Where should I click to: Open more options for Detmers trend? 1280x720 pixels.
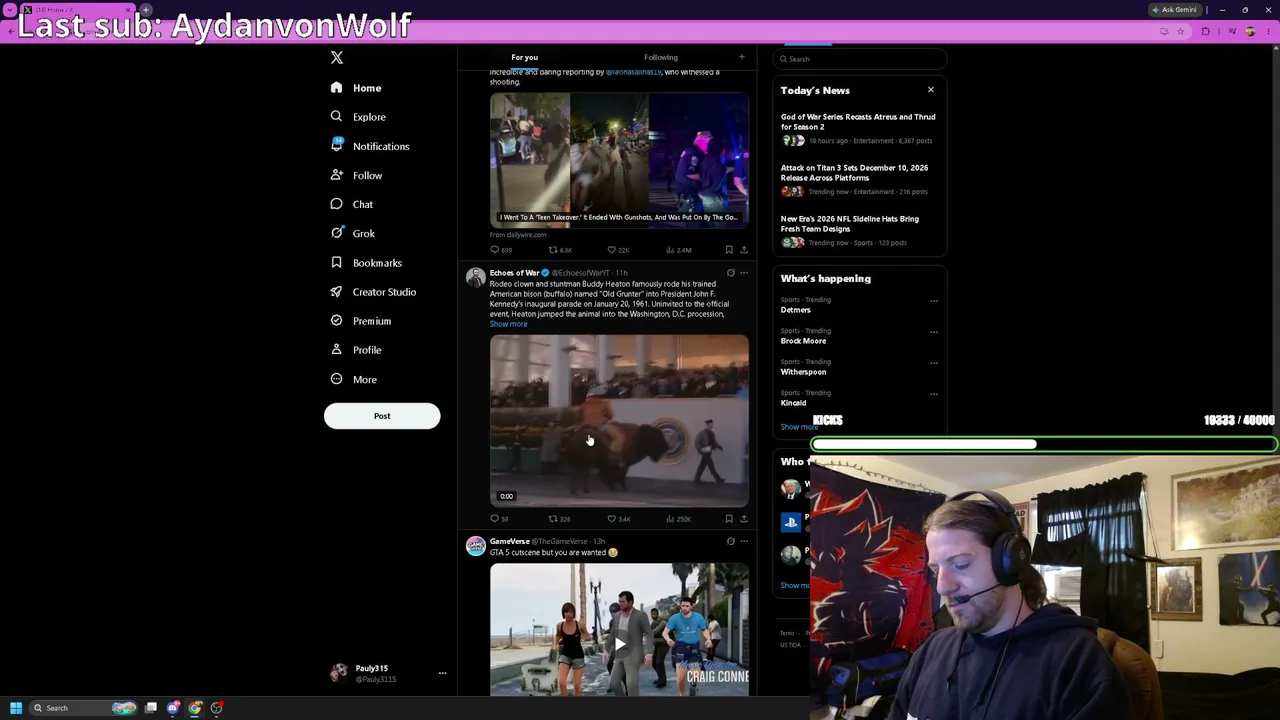pos(934,301)
